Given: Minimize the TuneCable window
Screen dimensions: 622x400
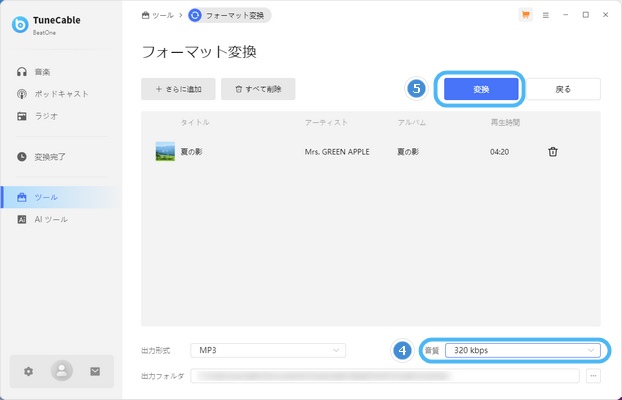Looking at the screenshot, I should pyautogui.click(x=566, y=15).
